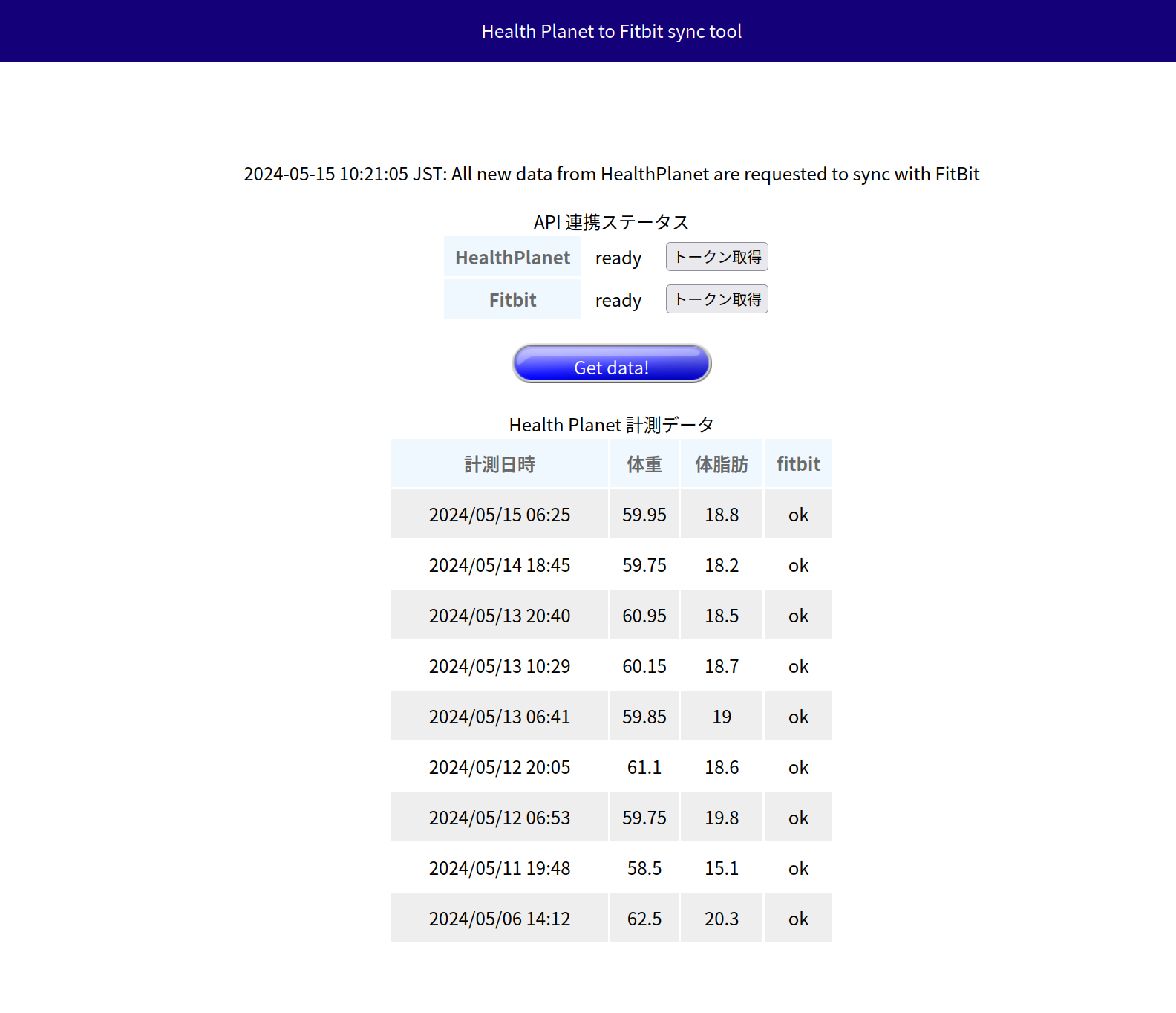Click the Fitbit status label cell
Viewport: 1176px width, 1013px height.
click(x=512, y=299)
